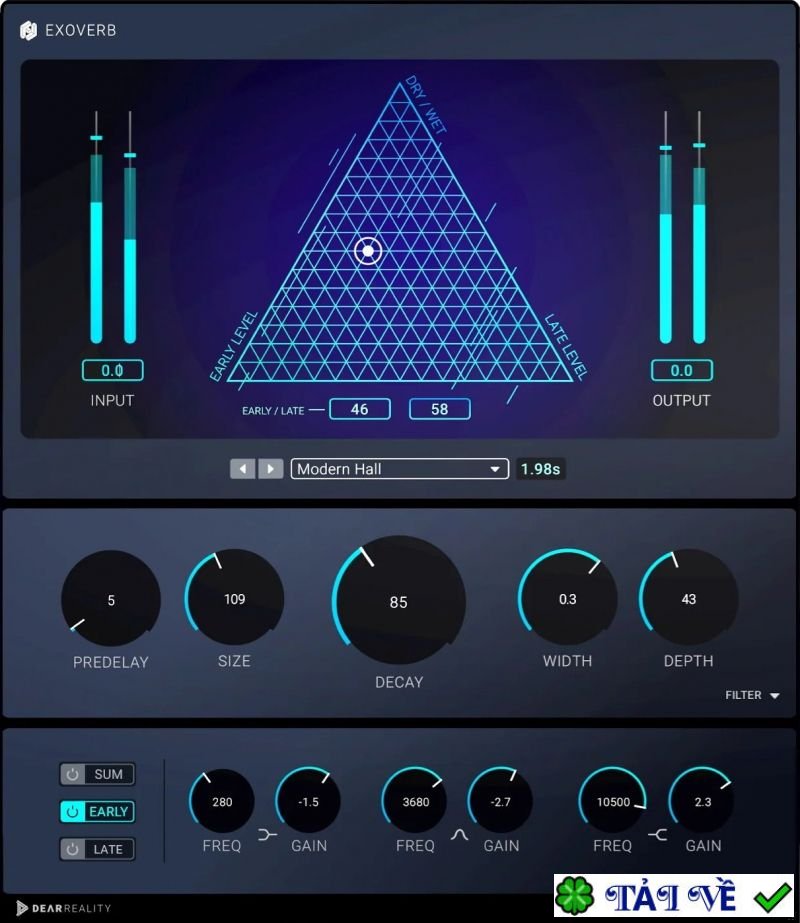This screenshot has height=923, width=800.
Task: Click the low shelf filter shape icon
Action: tap(267, 834)
